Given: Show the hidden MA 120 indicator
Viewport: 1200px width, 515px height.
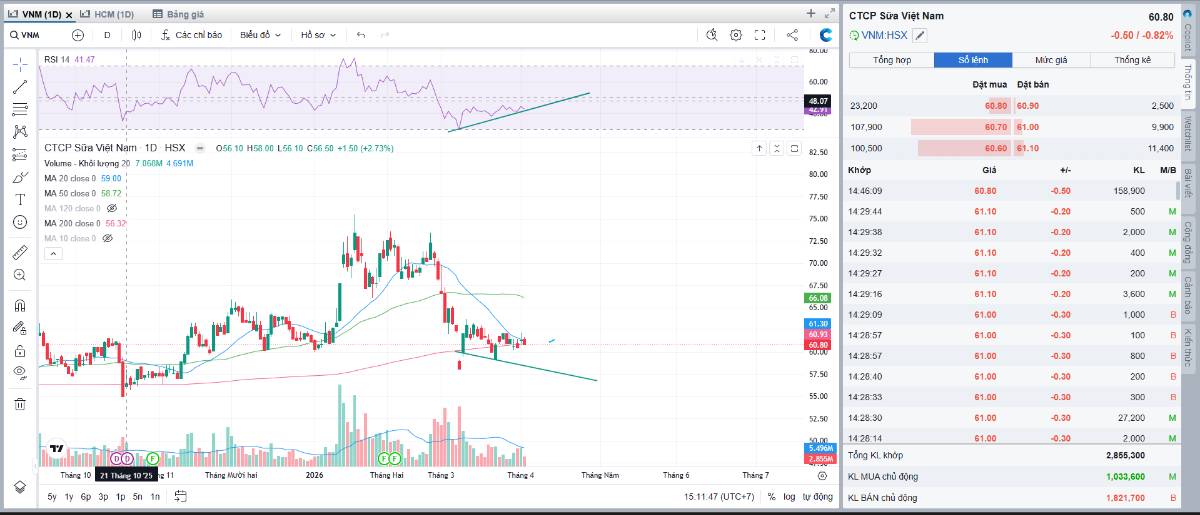Looking at the screenshot, I should (x=112, y=208).
